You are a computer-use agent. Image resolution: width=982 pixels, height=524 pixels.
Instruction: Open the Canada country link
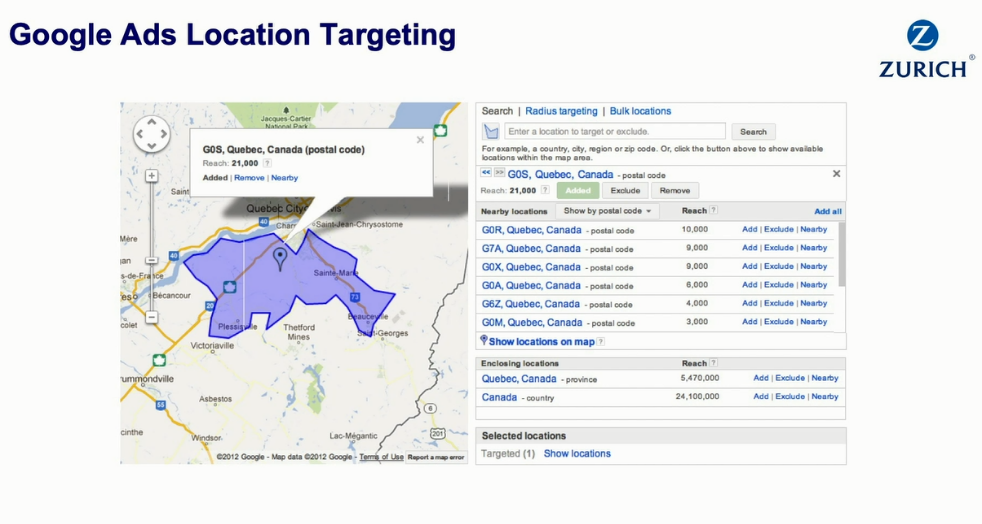(499, 398)
